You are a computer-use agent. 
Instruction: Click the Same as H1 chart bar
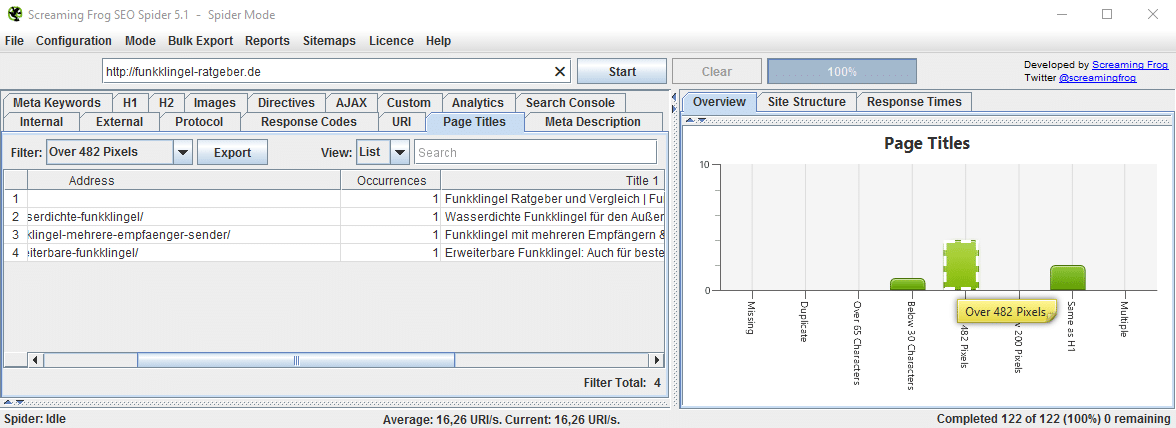coord(1067,277)
